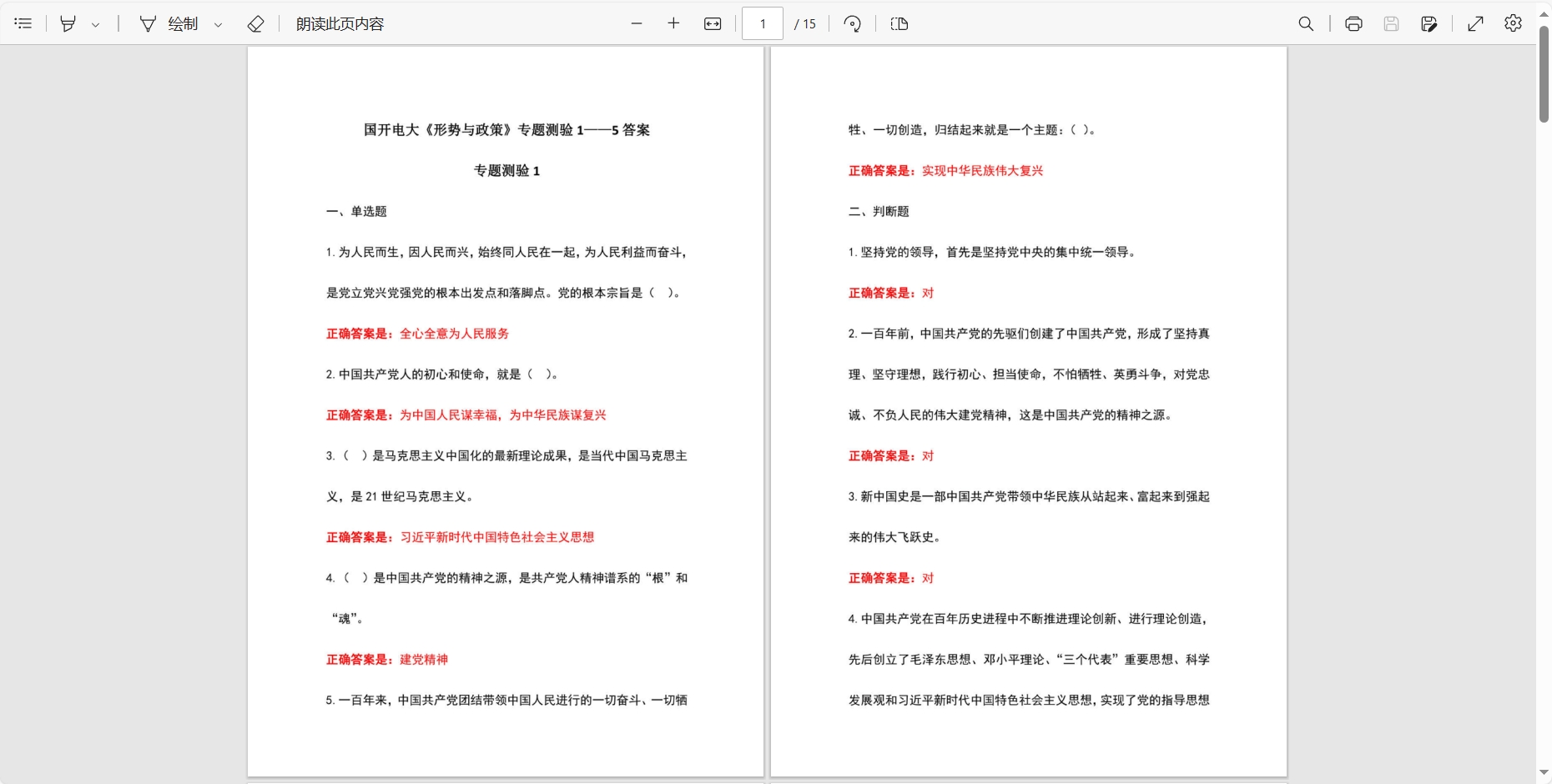This screenshot has width=1552, height=784.
Task: Click judgment question 1 坚持党的领导
Action: (x=991, y=252)
